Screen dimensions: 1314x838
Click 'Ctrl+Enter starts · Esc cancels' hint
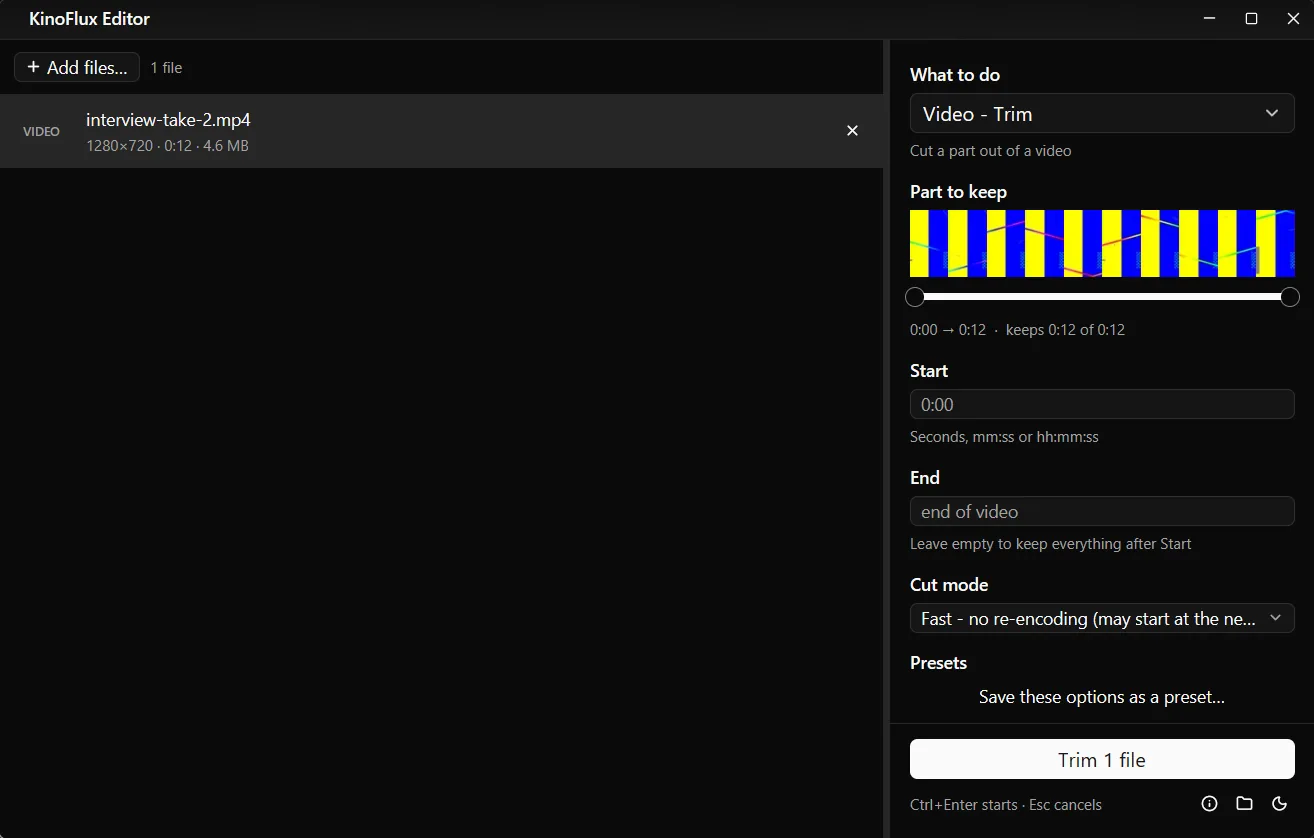click(x=1006, y=805)
